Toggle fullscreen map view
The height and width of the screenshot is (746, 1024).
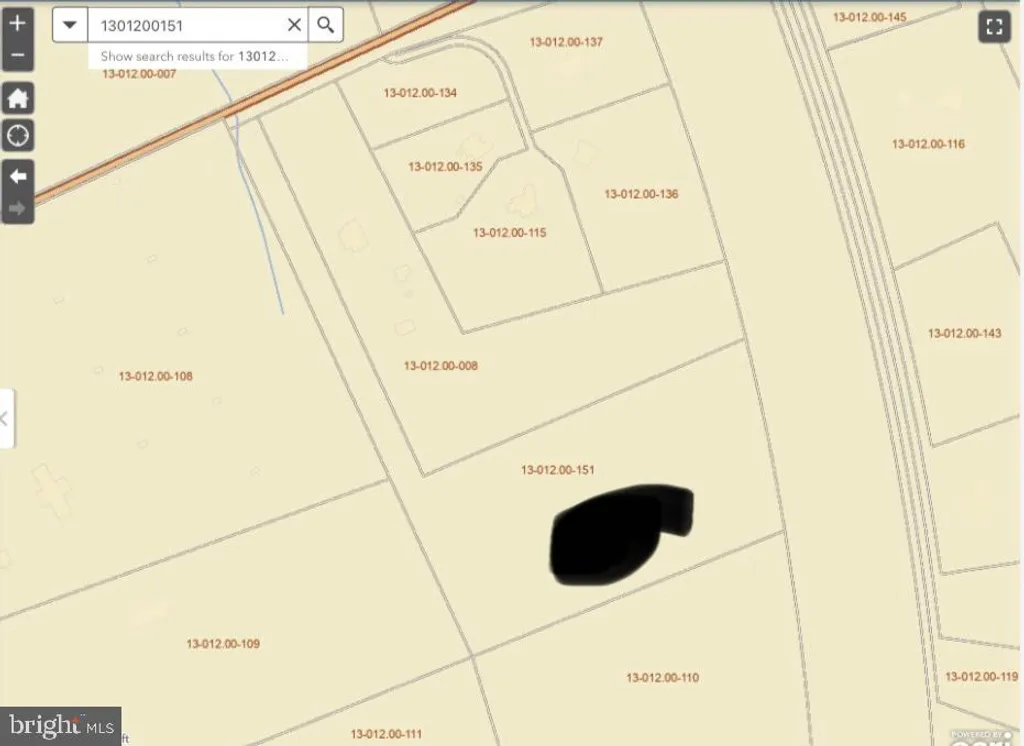coord(994,26)
